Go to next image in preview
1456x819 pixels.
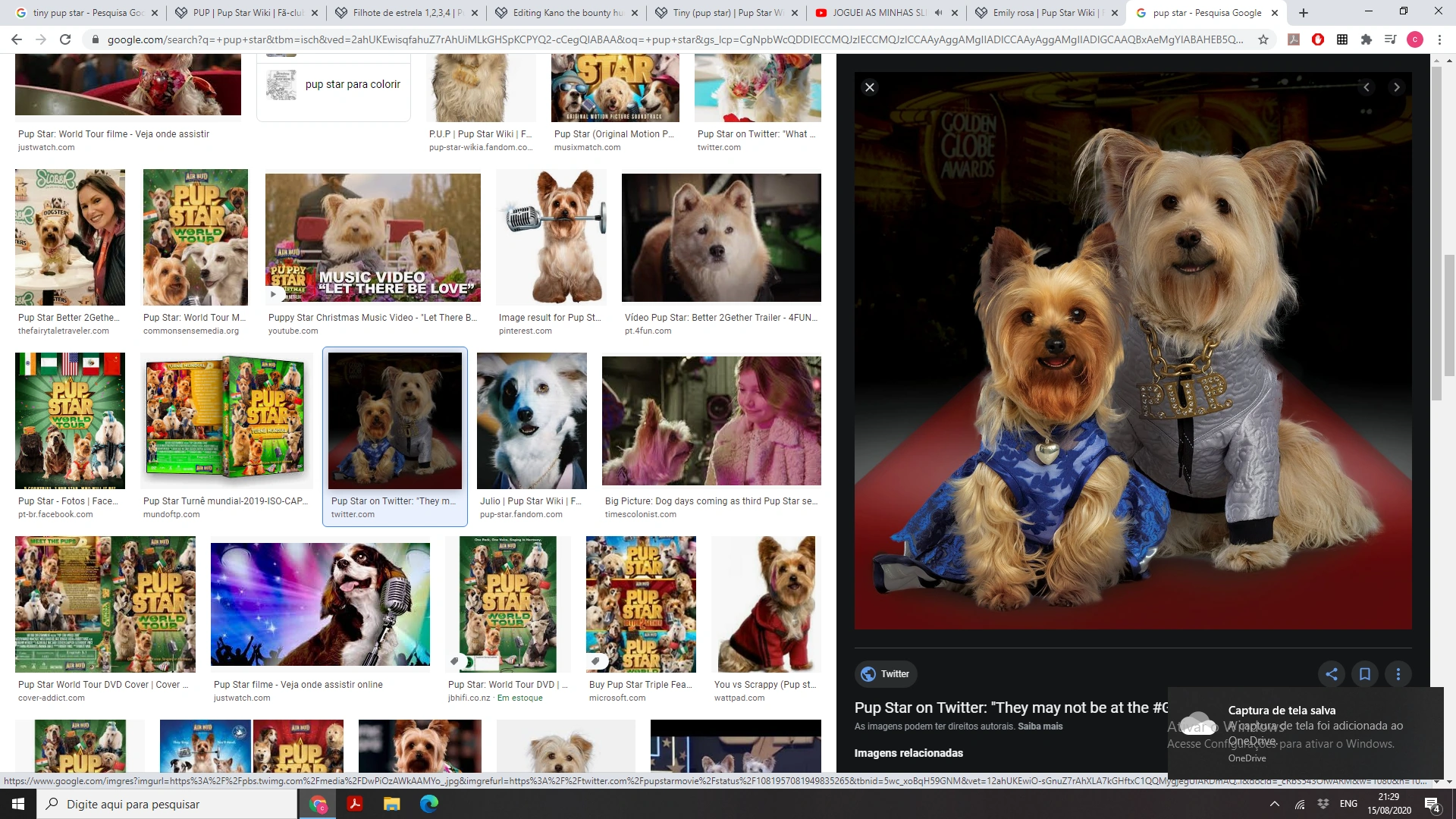point(1396,87)
